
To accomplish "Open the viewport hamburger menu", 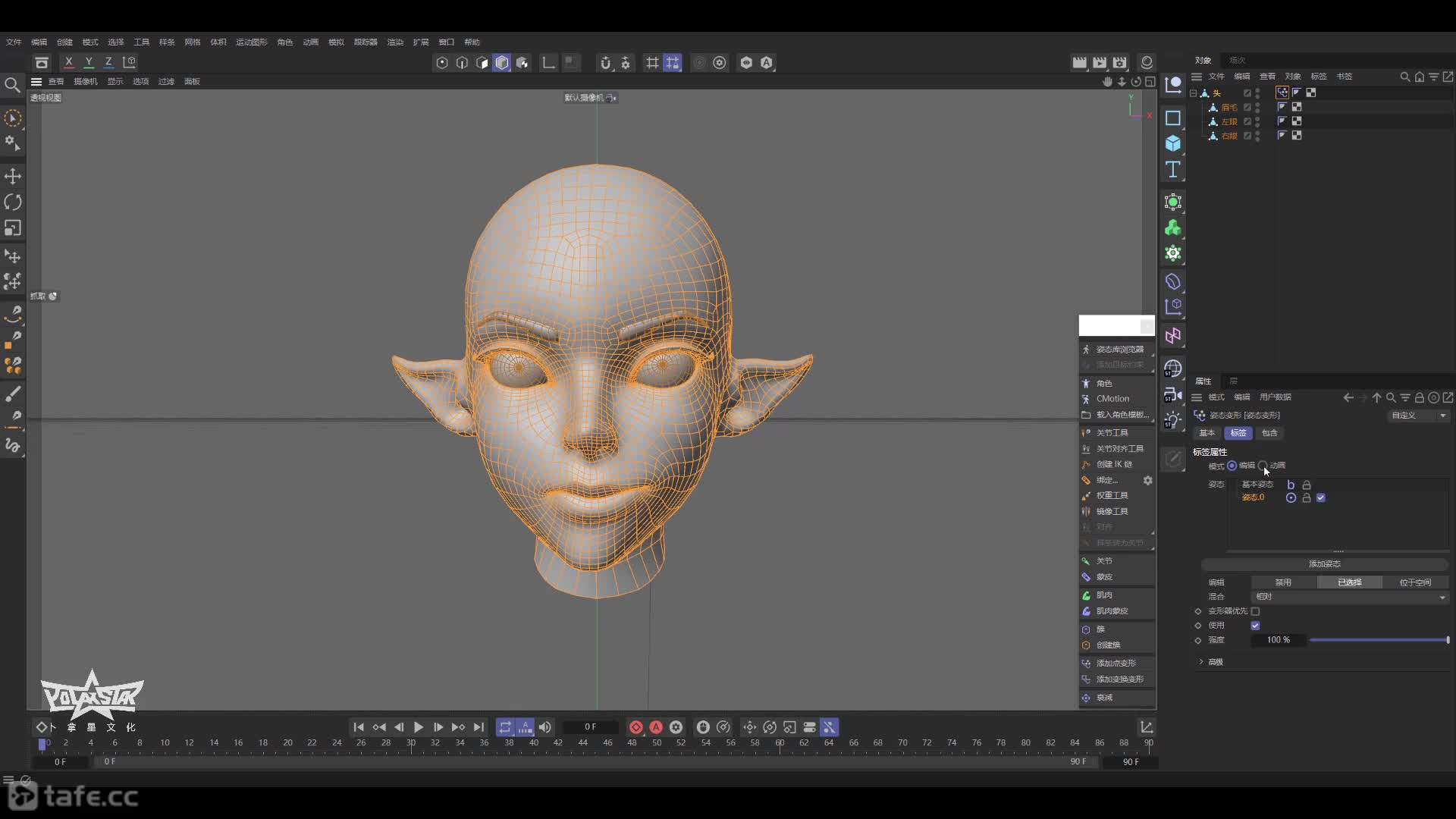I will (36, 81).
